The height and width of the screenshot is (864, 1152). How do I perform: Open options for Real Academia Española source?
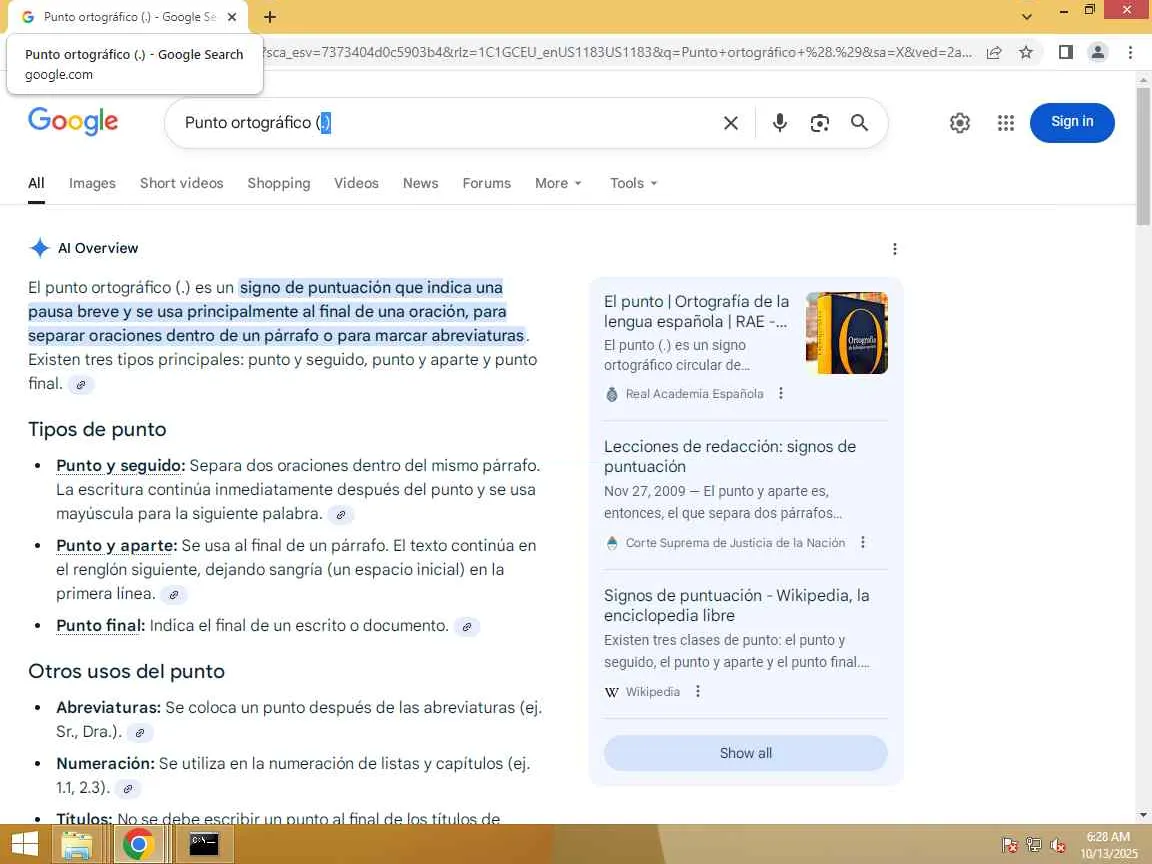tap(781, 394)
